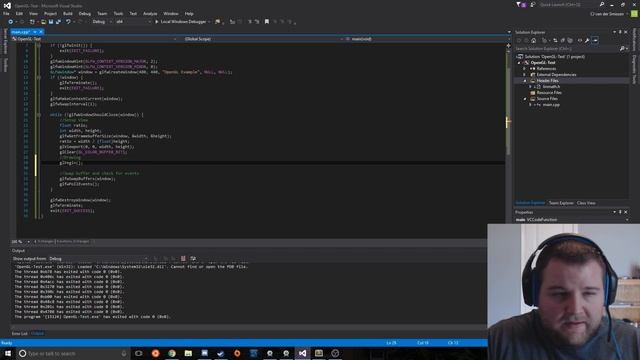Open the Task View taskbar icon
The width and height of the screenshot is (640, 360).
point(139,353)
